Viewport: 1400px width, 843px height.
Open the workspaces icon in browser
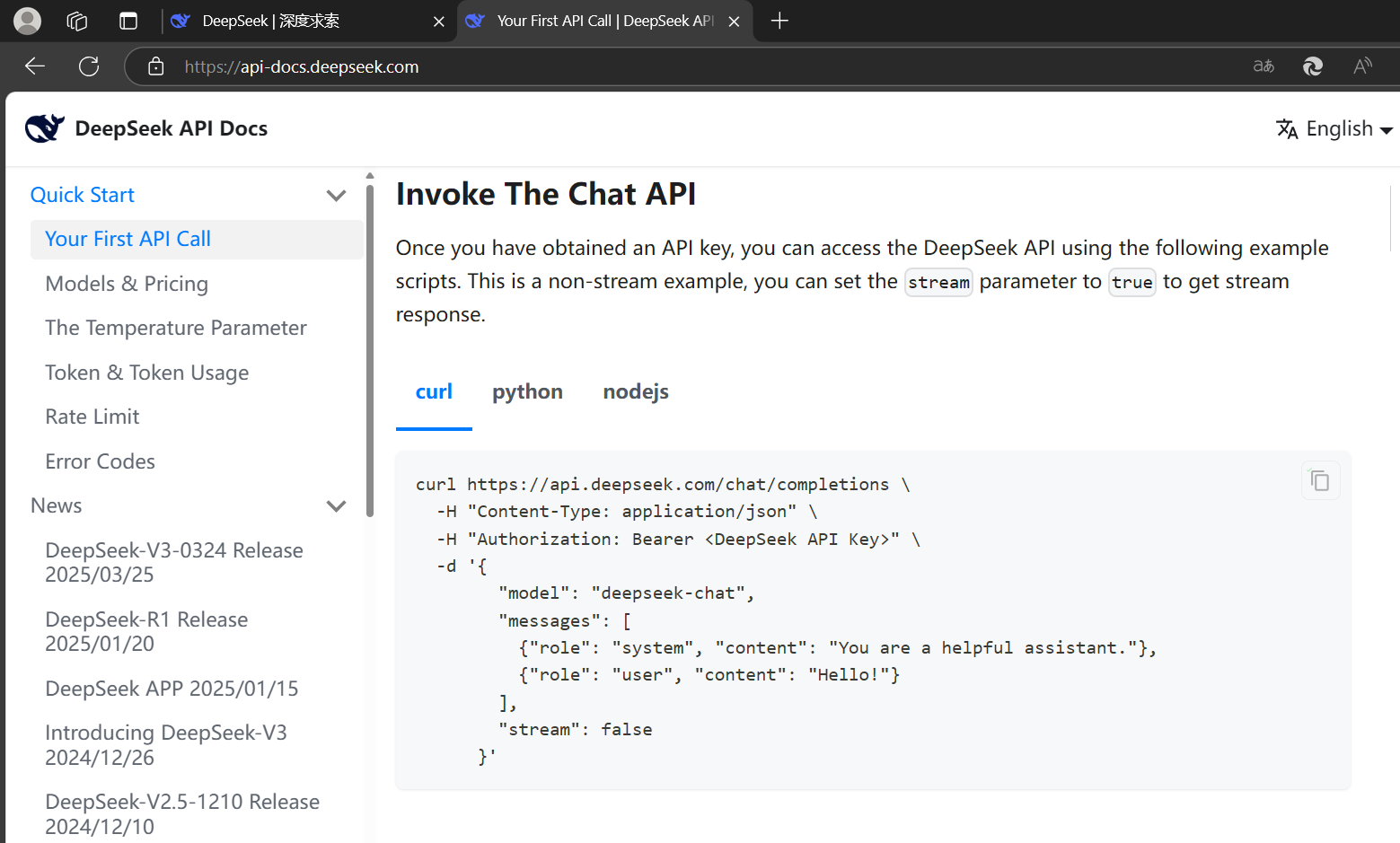(x=77, y=21)
